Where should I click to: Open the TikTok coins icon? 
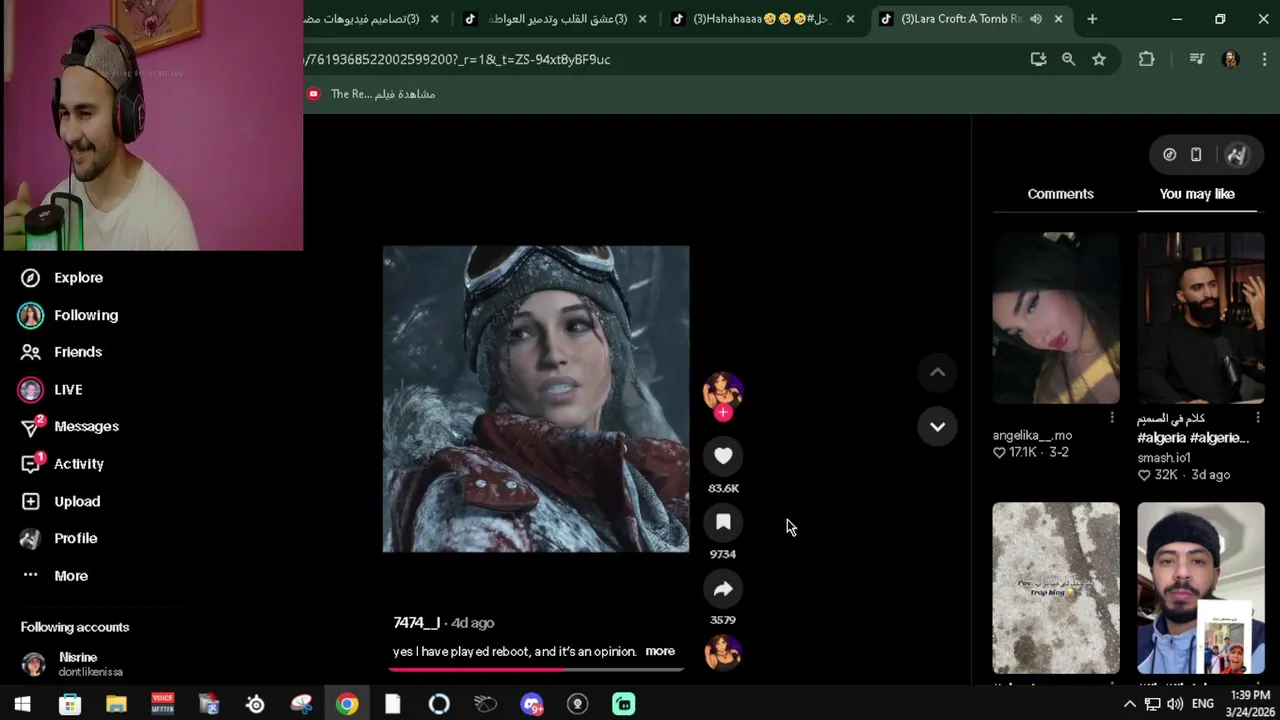click(1169, 154)
